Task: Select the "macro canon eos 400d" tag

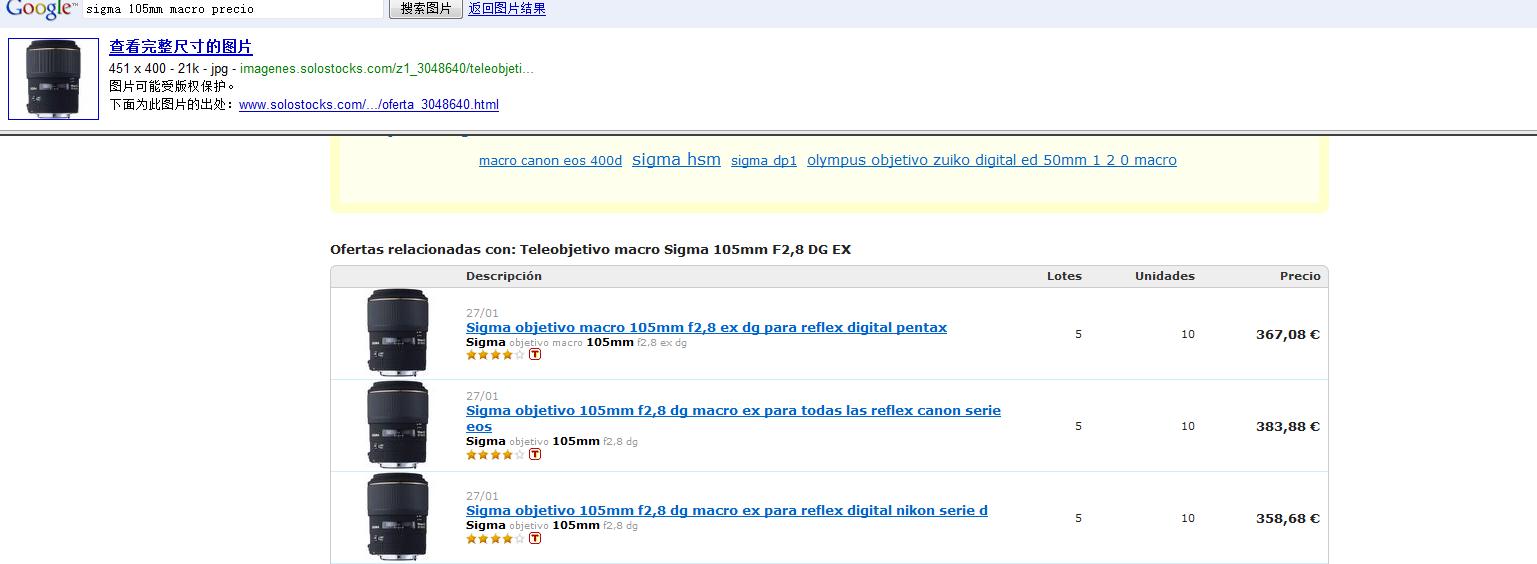Action: (x=550, y=161)
